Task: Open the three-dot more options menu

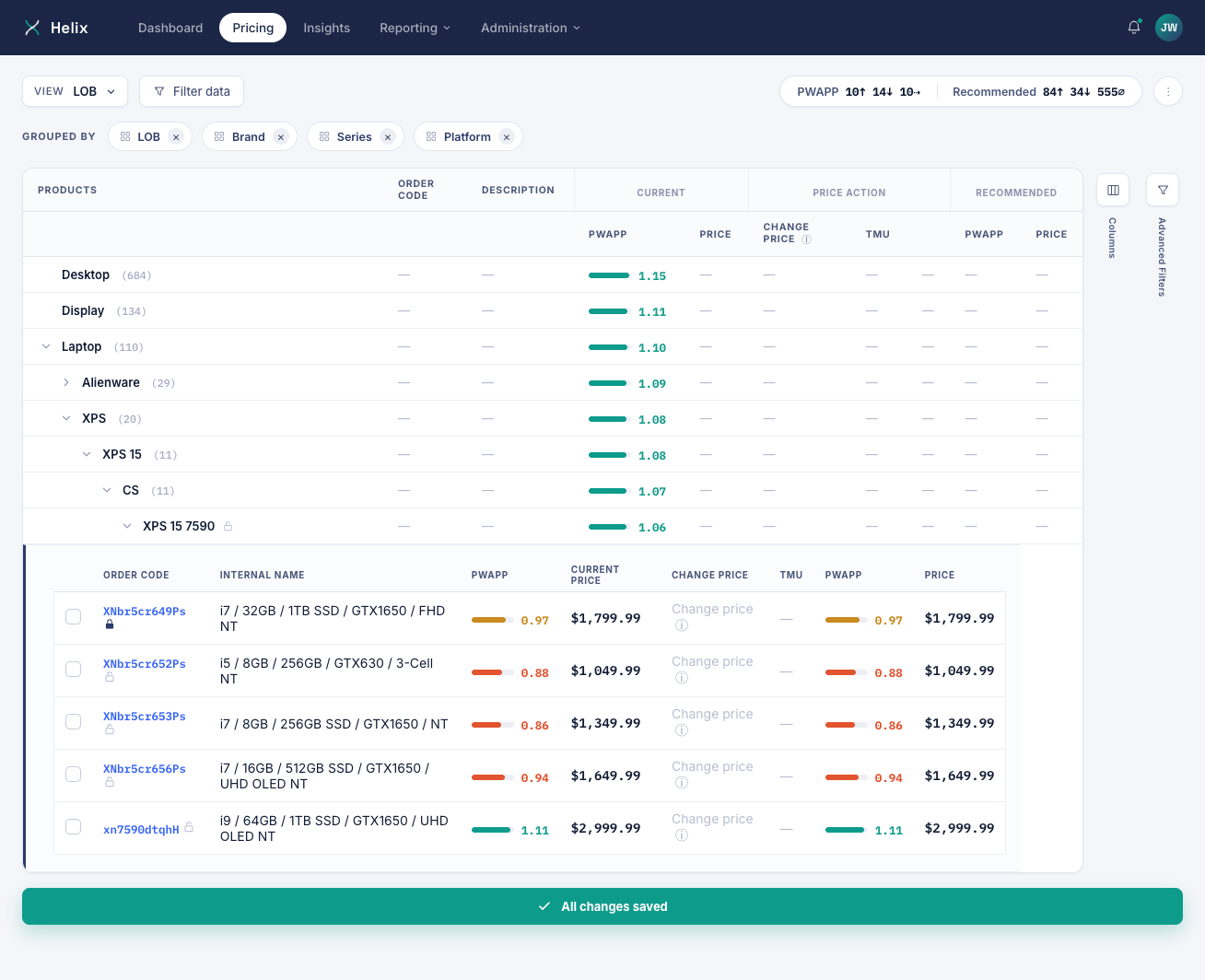Action: click(x=1168, y=91)
